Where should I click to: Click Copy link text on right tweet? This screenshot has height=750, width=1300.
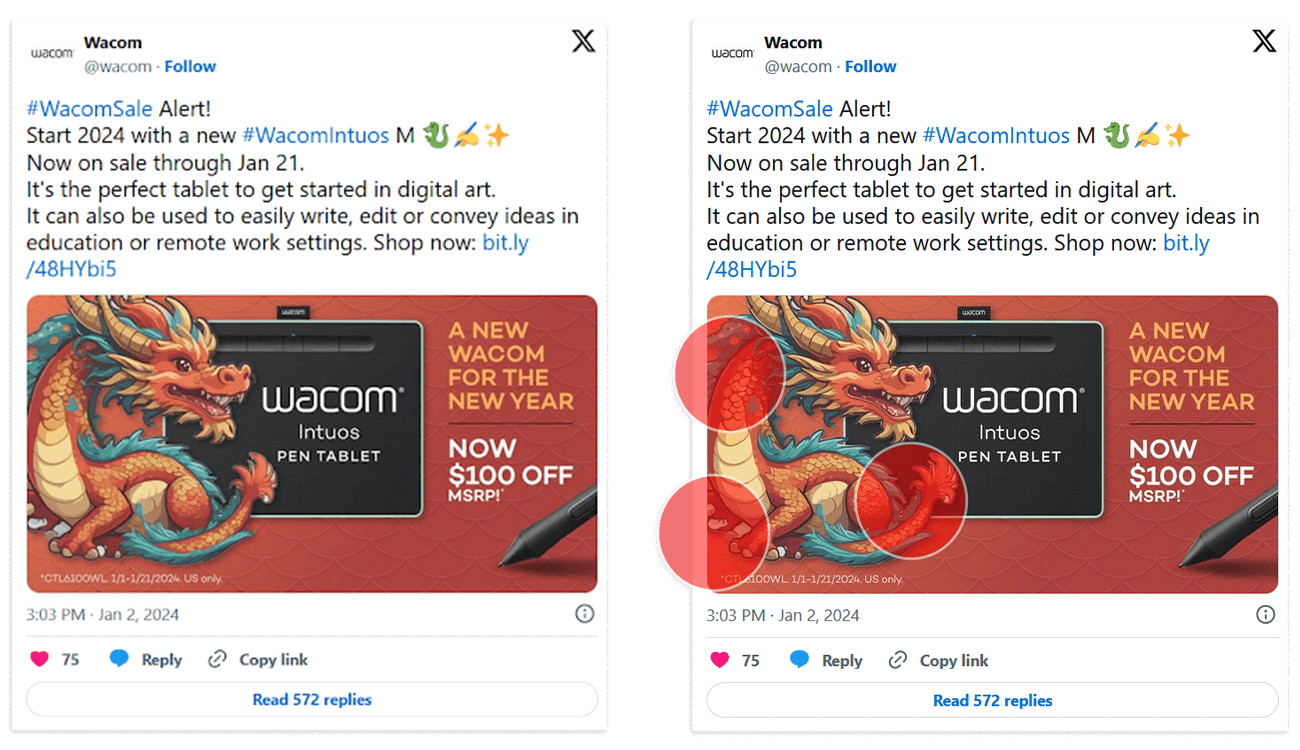[x=954, y=660]
